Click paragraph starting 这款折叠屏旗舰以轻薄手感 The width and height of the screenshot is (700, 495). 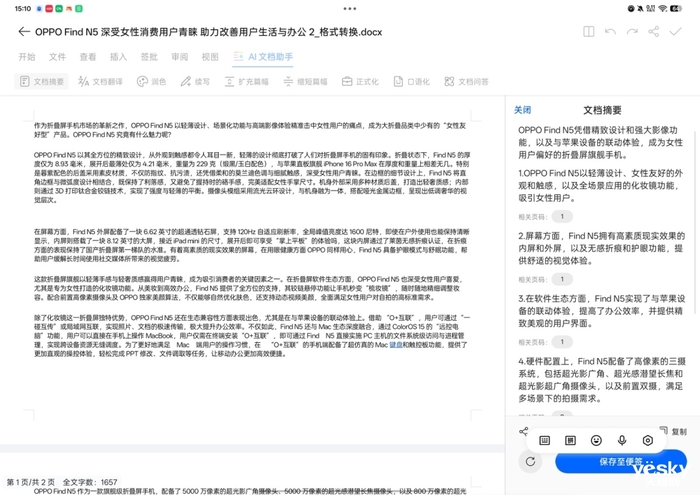[x=247, y=288]
